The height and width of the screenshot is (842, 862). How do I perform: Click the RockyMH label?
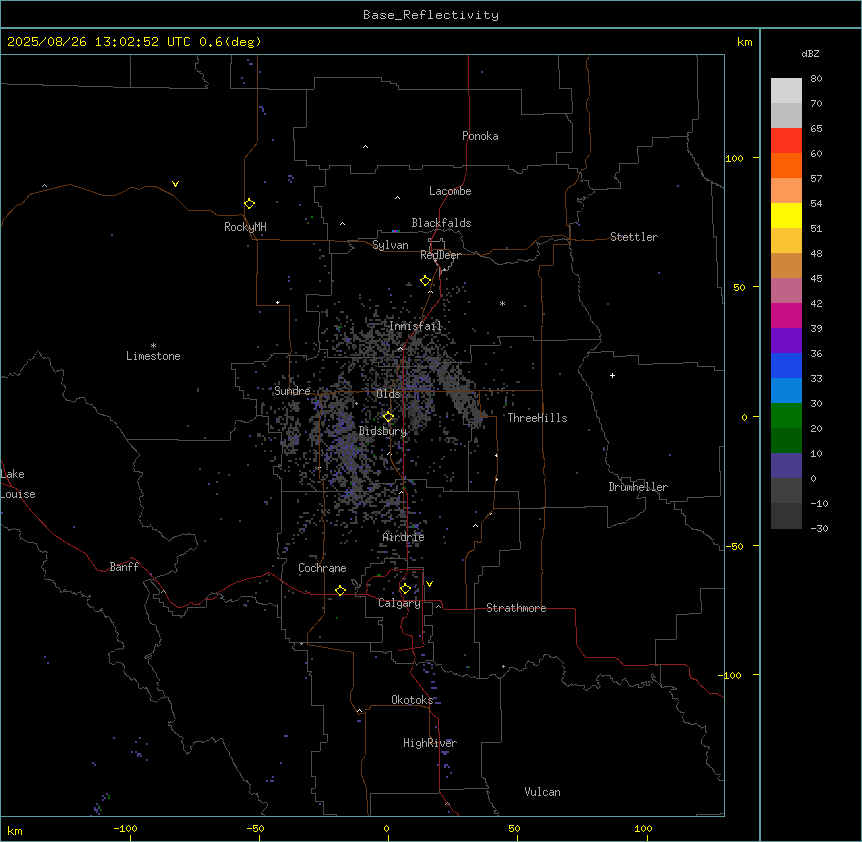pyautogui.click(x=245, y=227)
